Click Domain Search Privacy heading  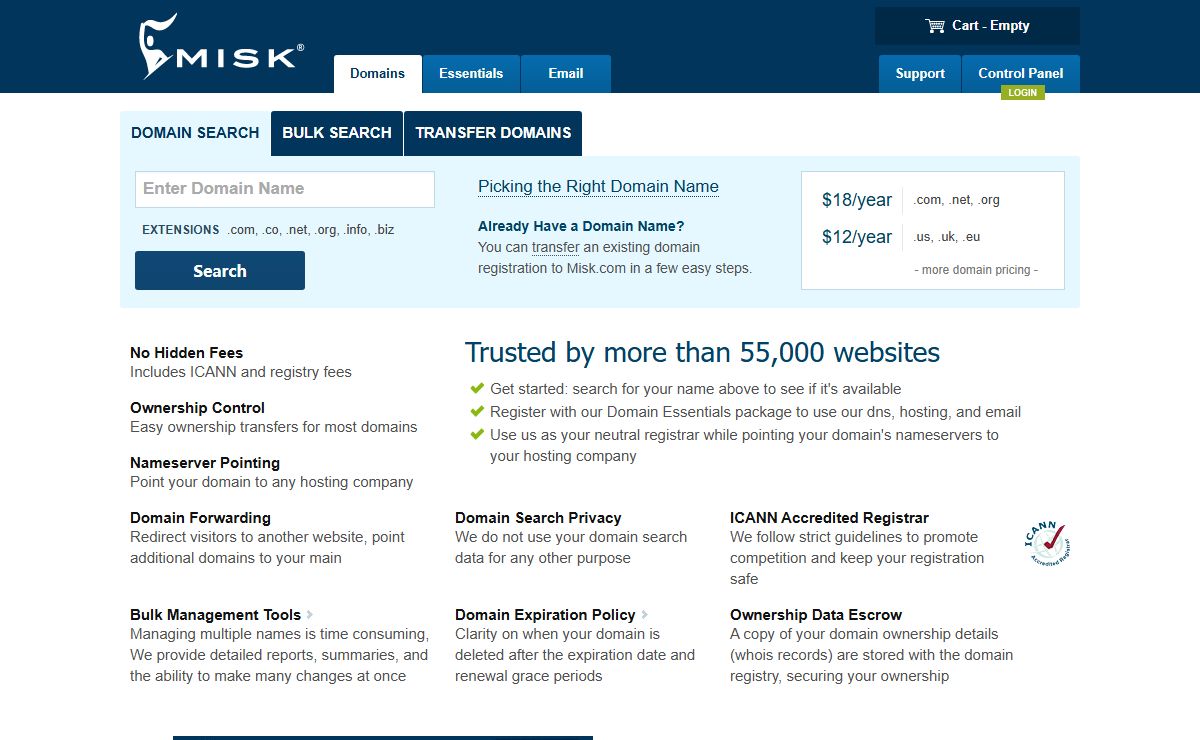(x=538, y=518)
